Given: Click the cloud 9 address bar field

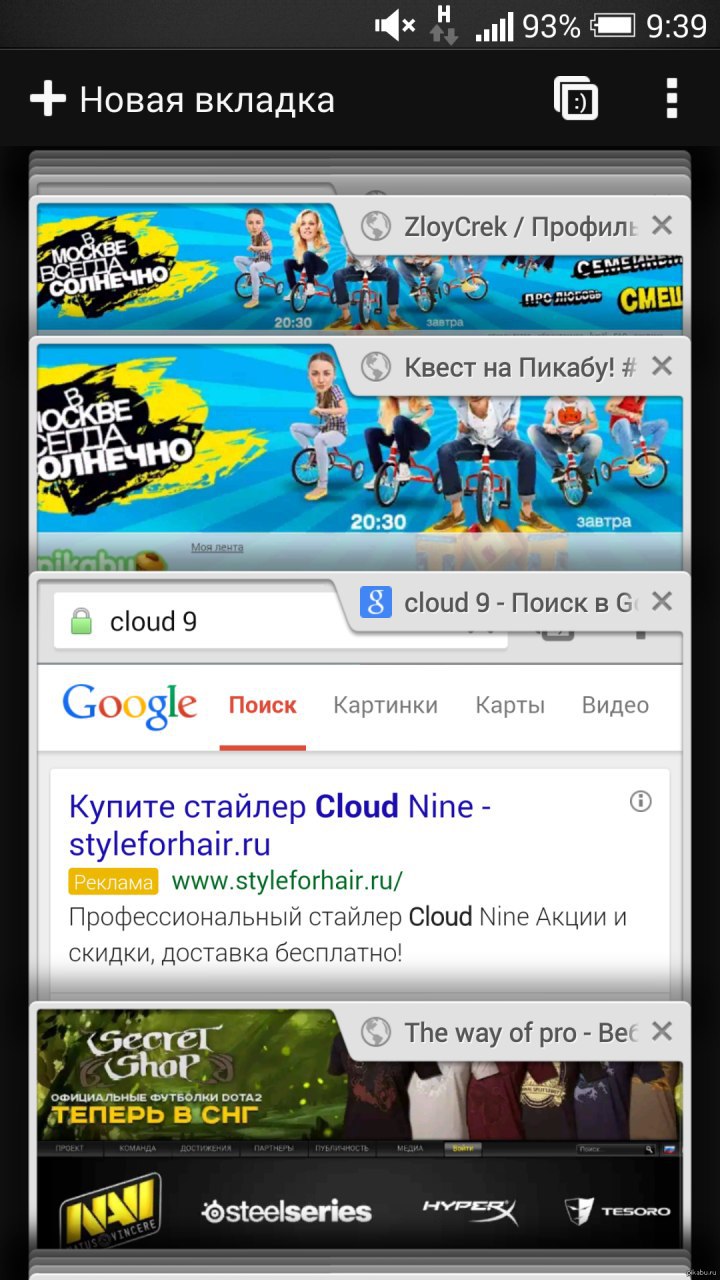Looking at the screenshot, I should click(200, 622).
